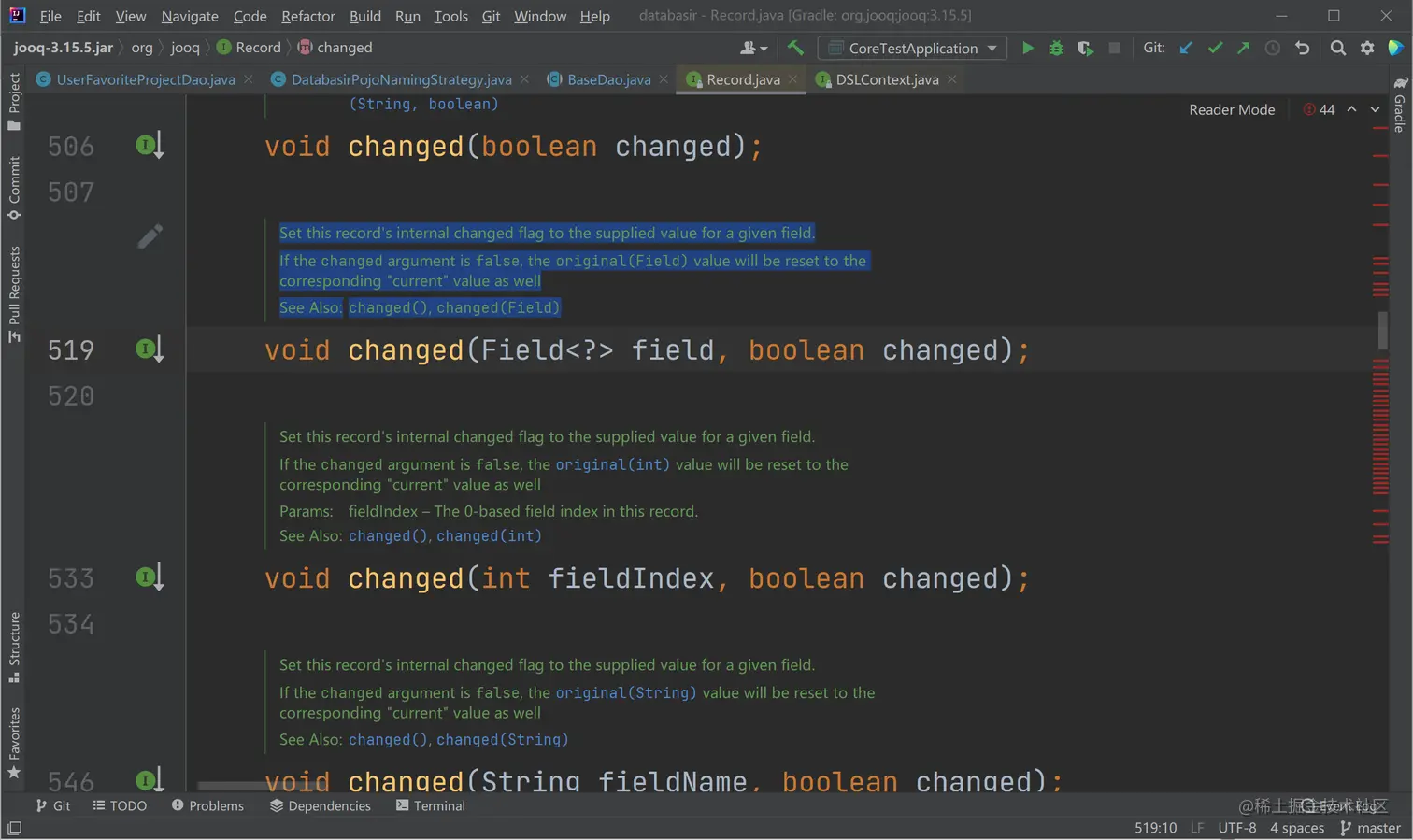Go to previous highlighted error arrow
Screen dimensions: 1413x840
tap(1351, 109)
